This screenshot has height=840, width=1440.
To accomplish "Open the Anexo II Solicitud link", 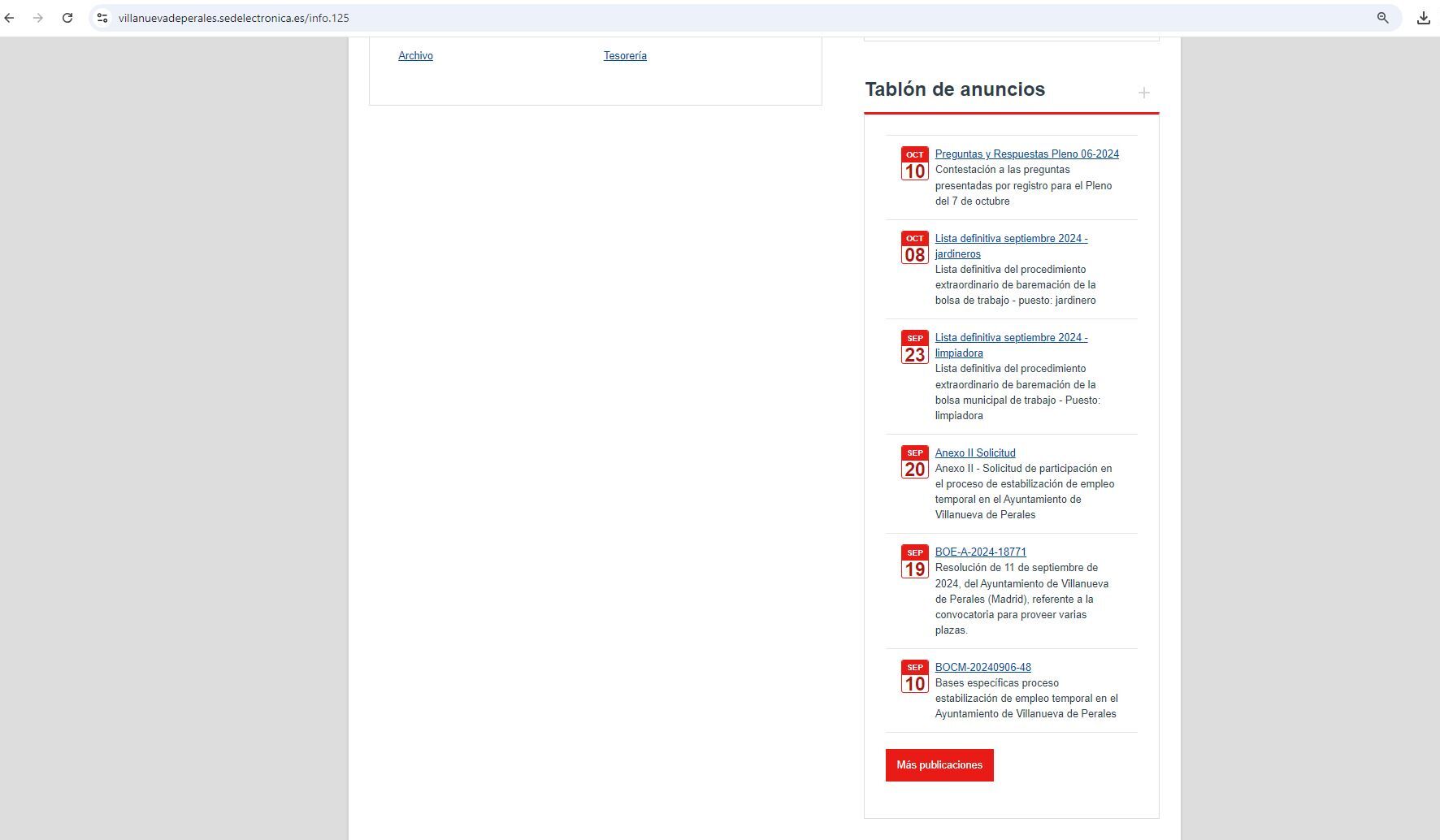I will tap(974, 453).
